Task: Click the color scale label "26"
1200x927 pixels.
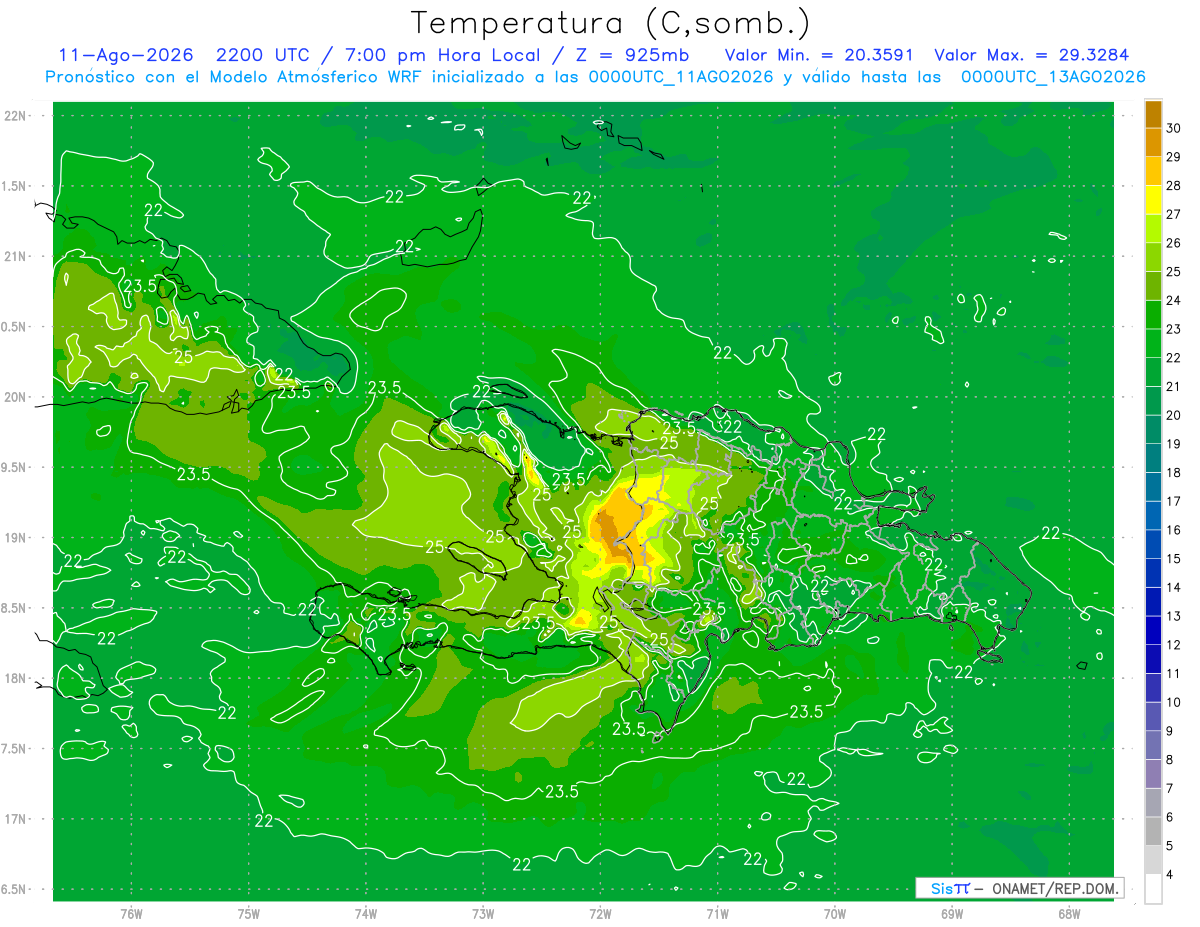Action: (1173, 242)
